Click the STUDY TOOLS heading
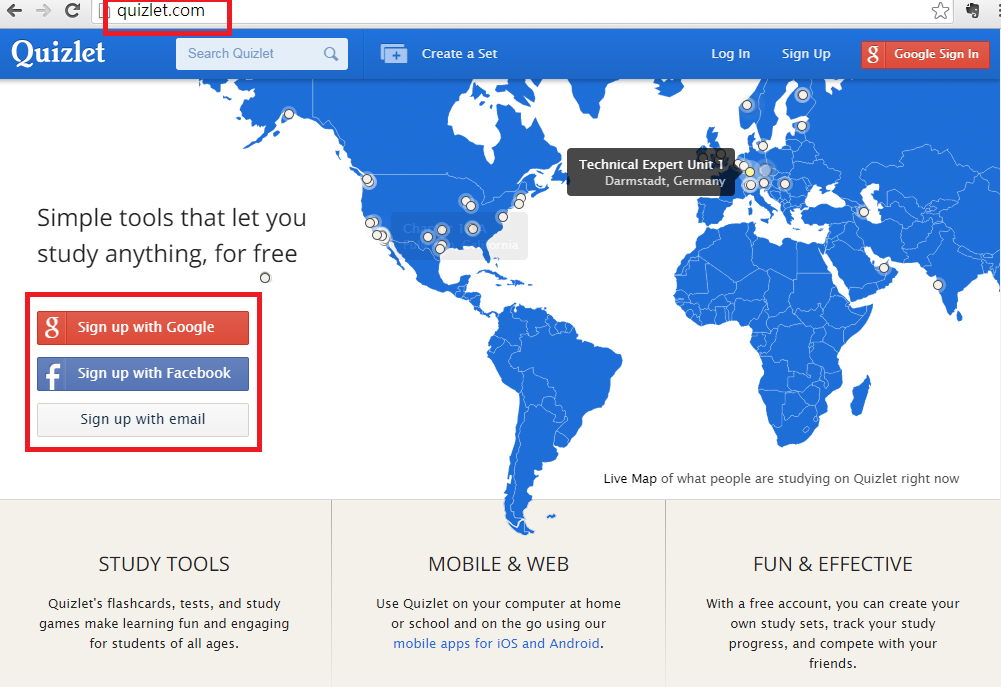The image size is (1001, 687). 164,564
